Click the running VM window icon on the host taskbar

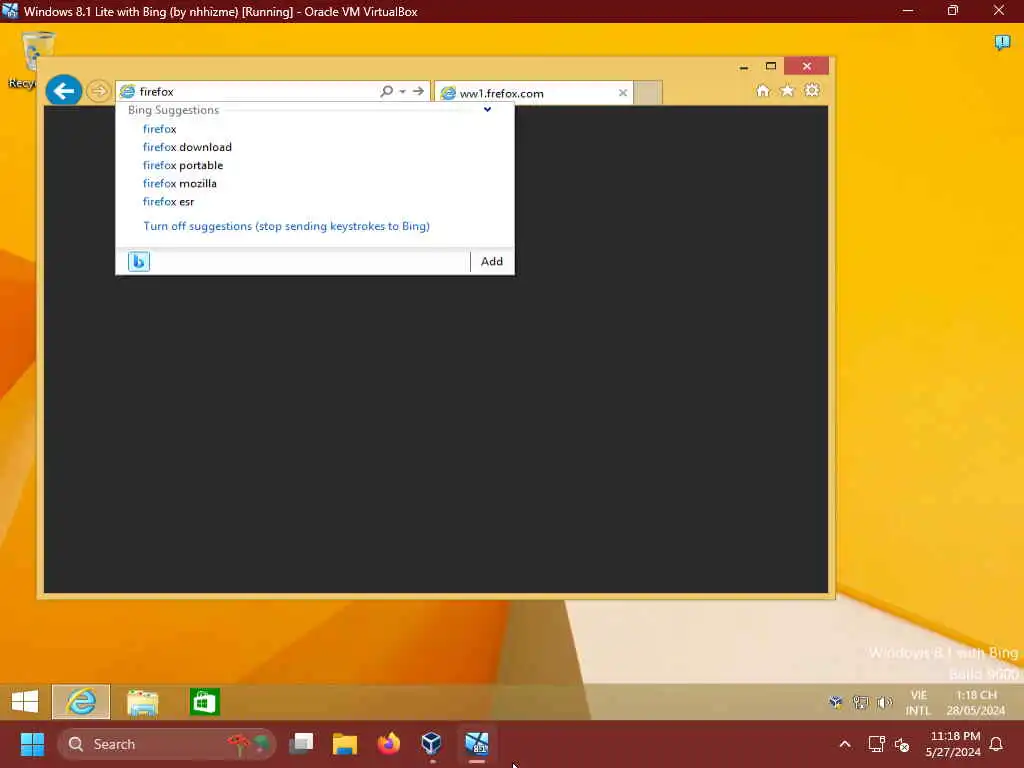coord(476,744)
